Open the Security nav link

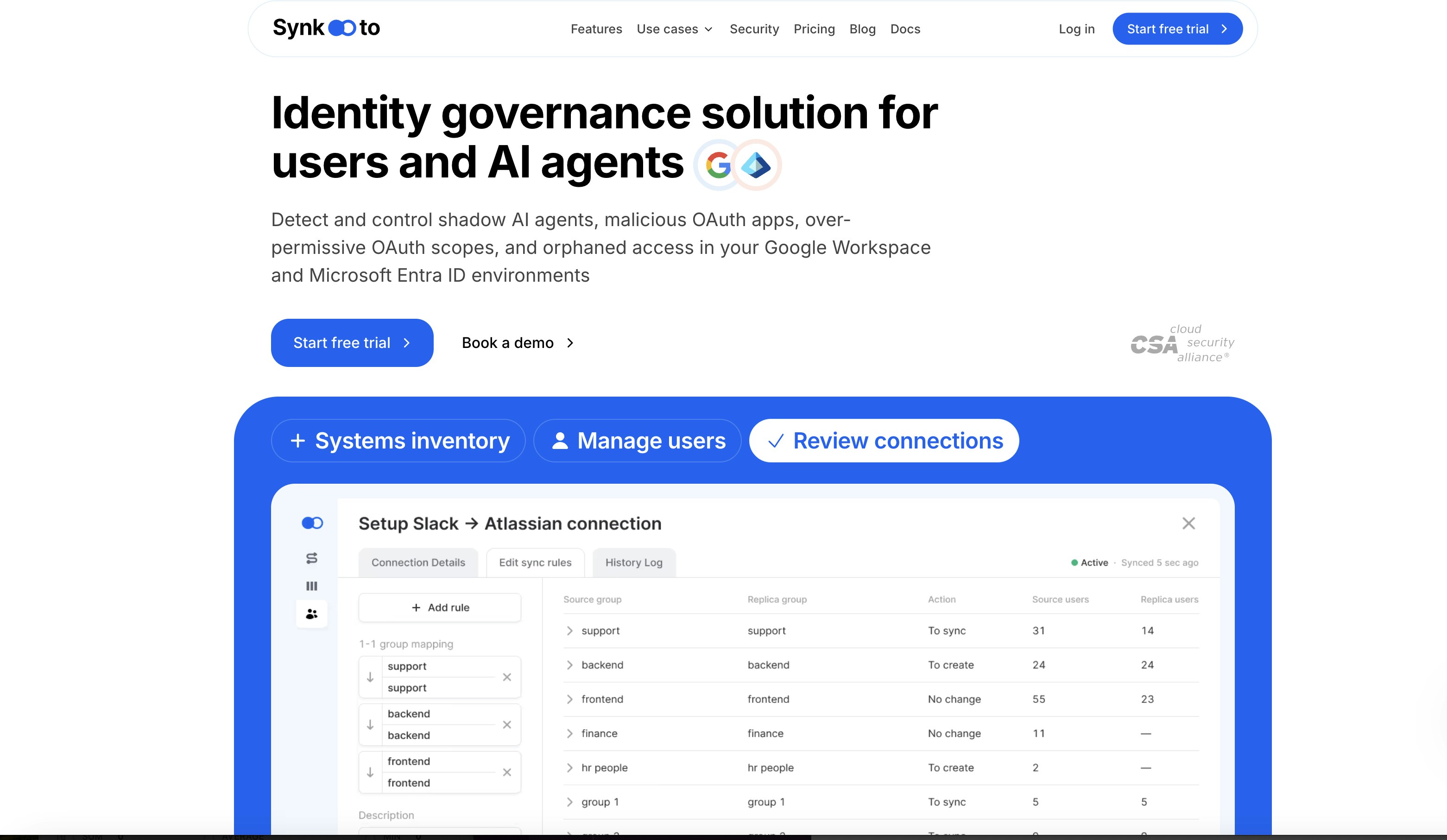[x=754, y=29]
